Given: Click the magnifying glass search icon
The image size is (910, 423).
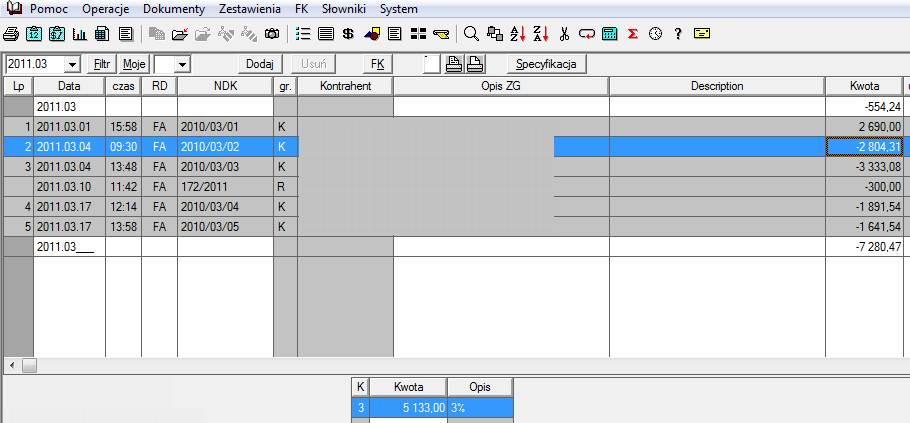Looking at the screenshot, I should coord(471,33).
